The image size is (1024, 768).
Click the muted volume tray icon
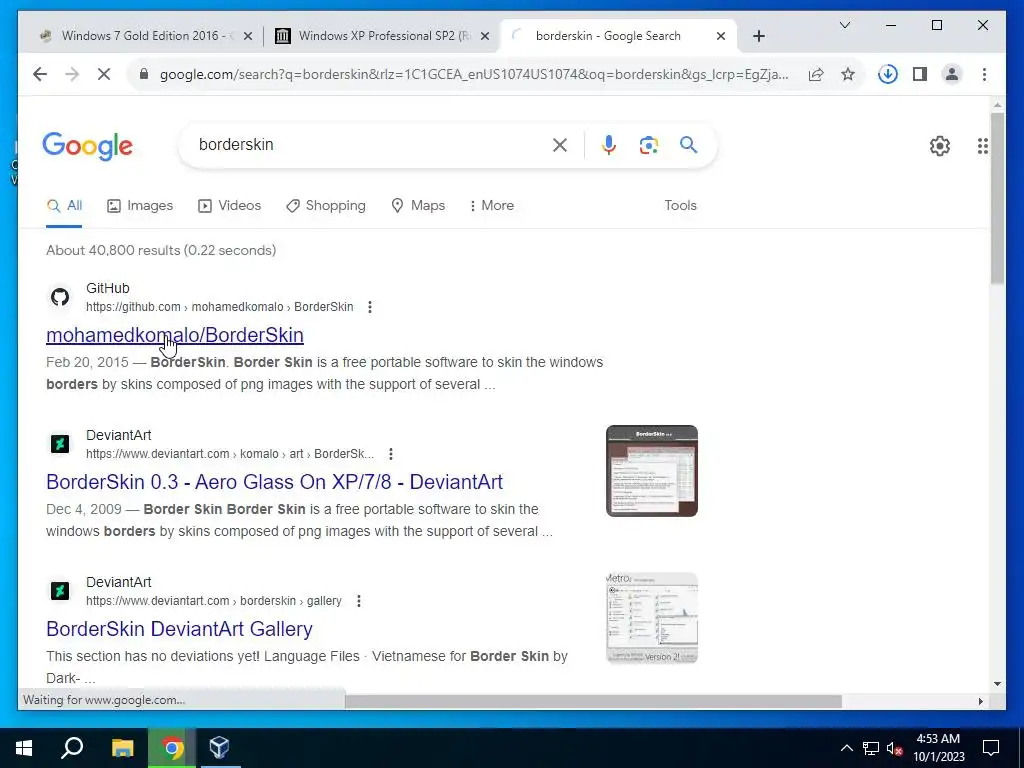click(895, 748)
